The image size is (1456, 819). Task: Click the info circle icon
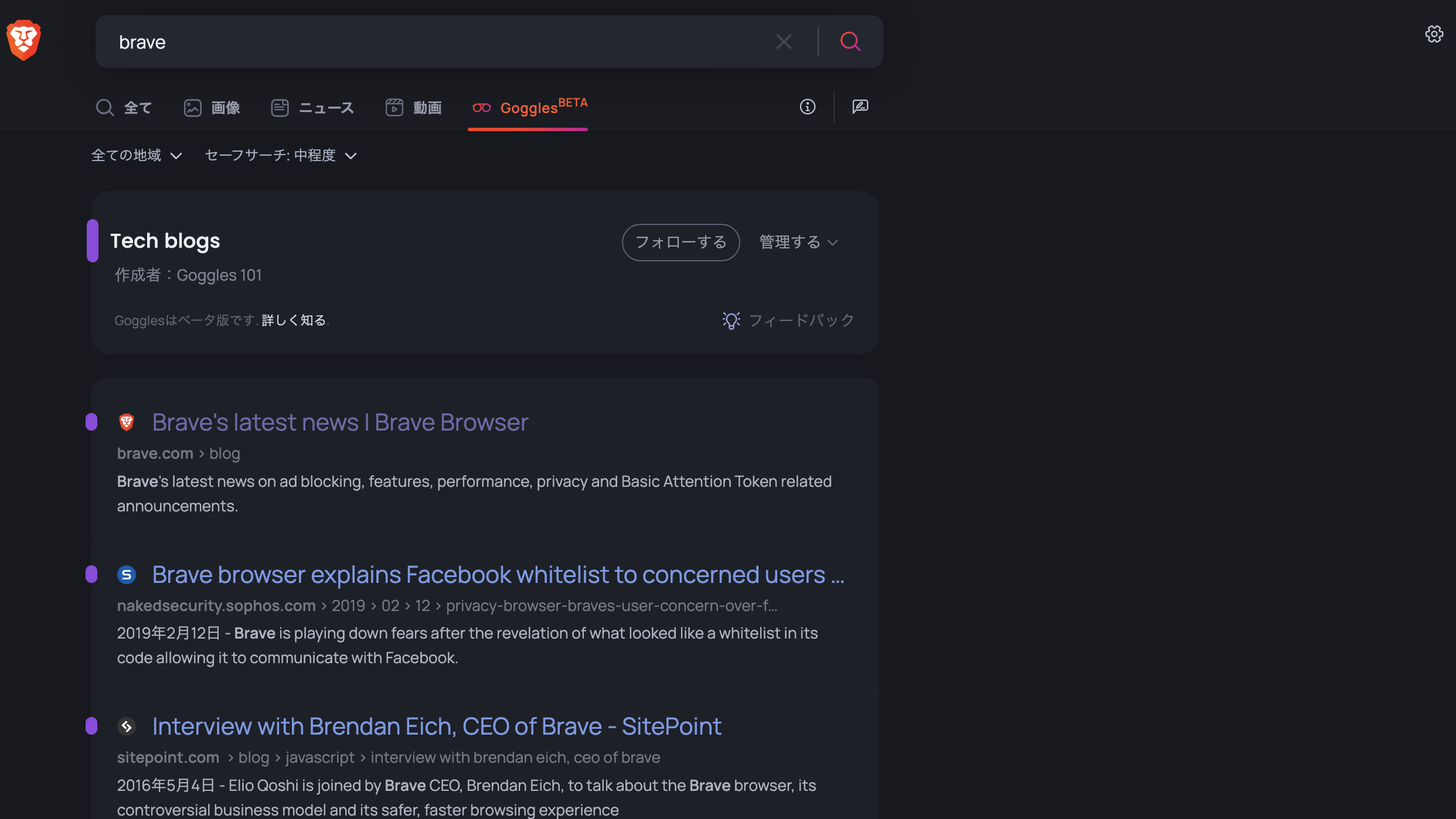coord(807,107)
